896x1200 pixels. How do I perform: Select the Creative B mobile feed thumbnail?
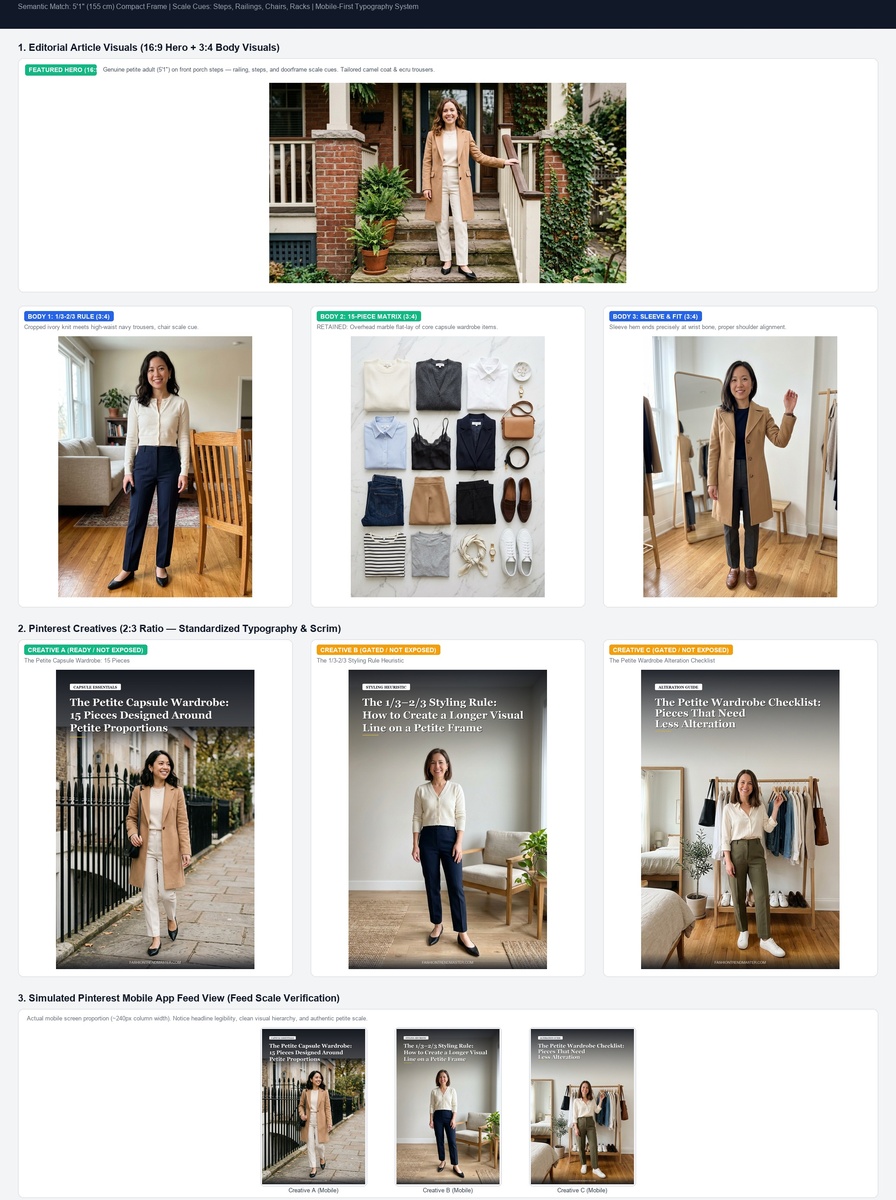click(447, 1106)
